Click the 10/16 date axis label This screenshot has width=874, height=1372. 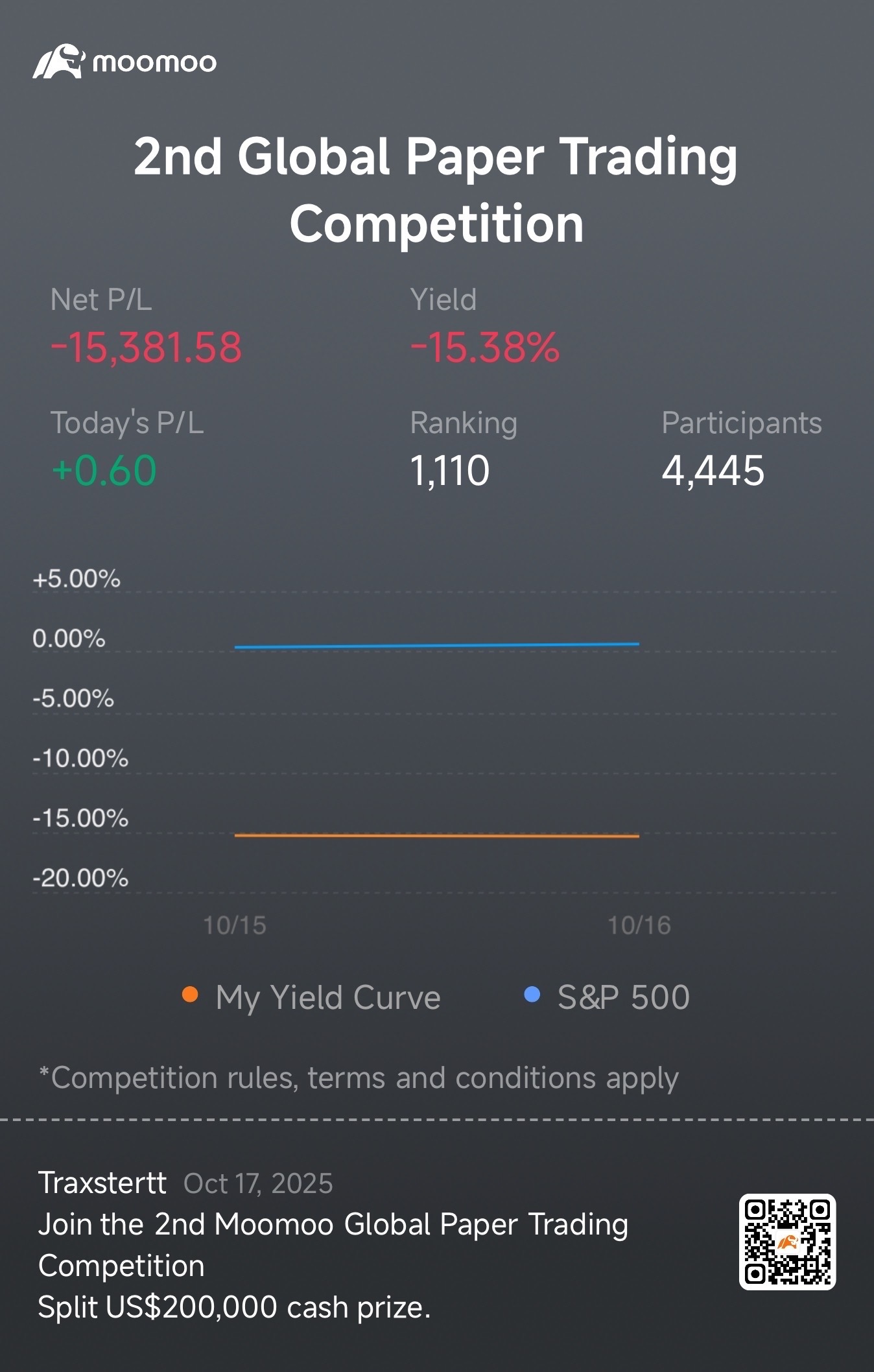(x=639, y=925)
